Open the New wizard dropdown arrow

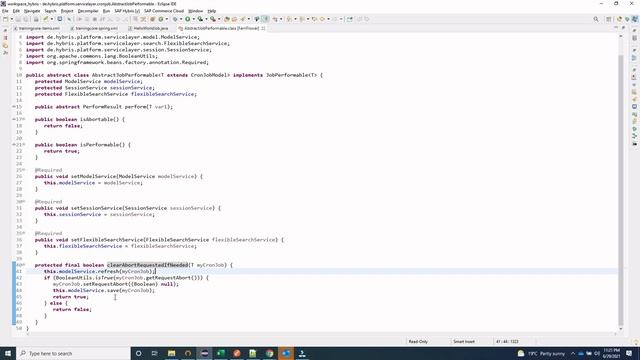pyautogui.click(x=11, y=19)
